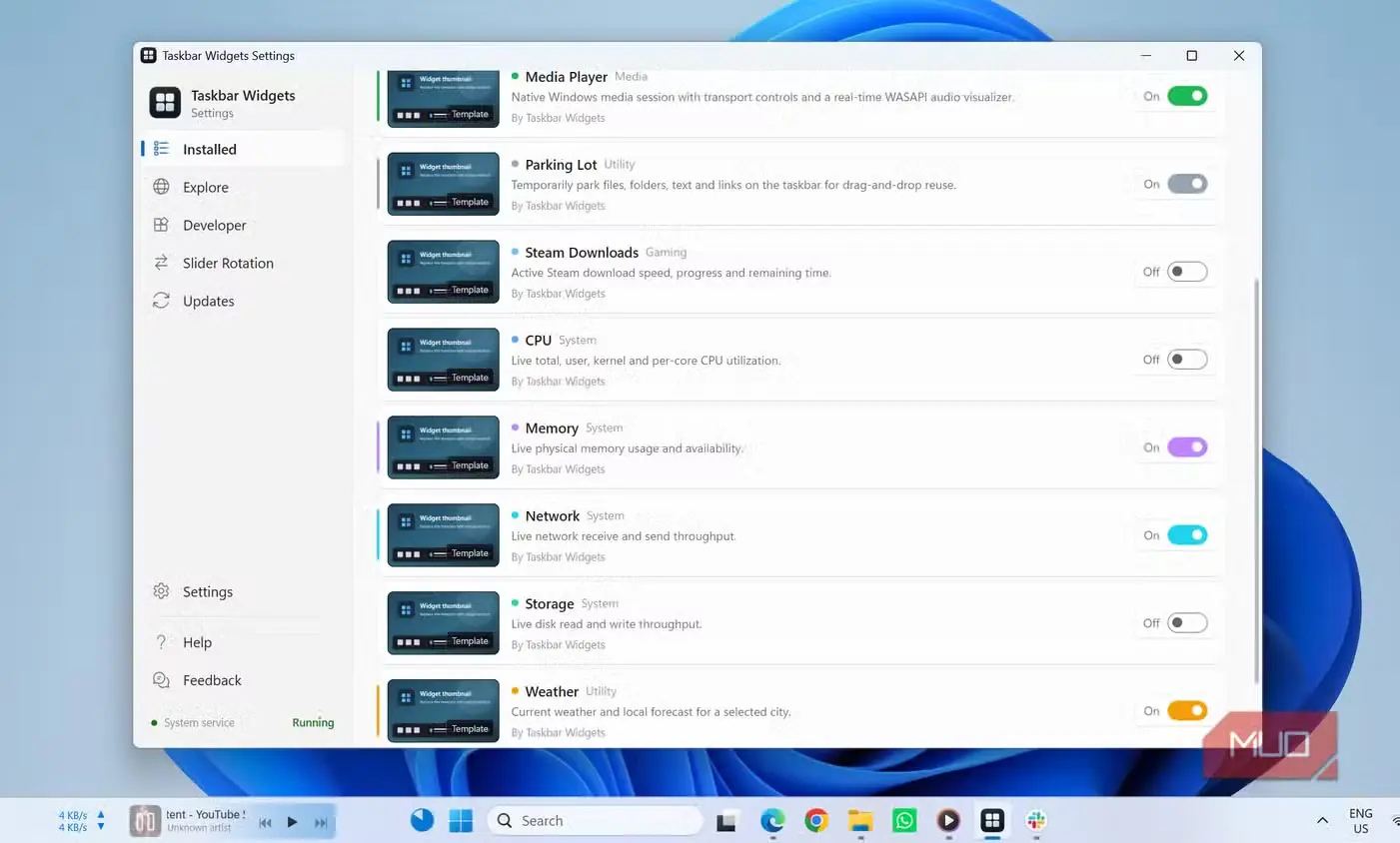The image size is (1400, 843).
Task: Open Slack from the taskbar
Action: point(1036,821)
